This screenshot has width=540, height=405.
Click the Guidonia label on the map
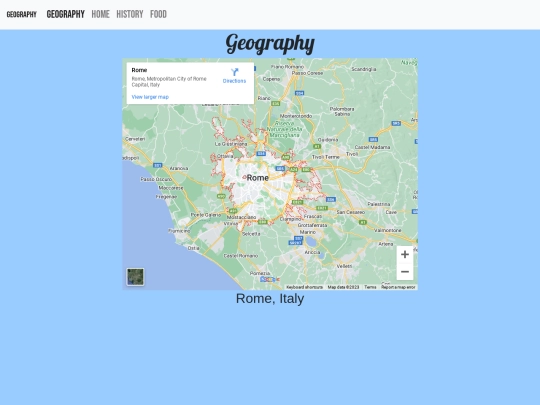click(x=328, y=140)
